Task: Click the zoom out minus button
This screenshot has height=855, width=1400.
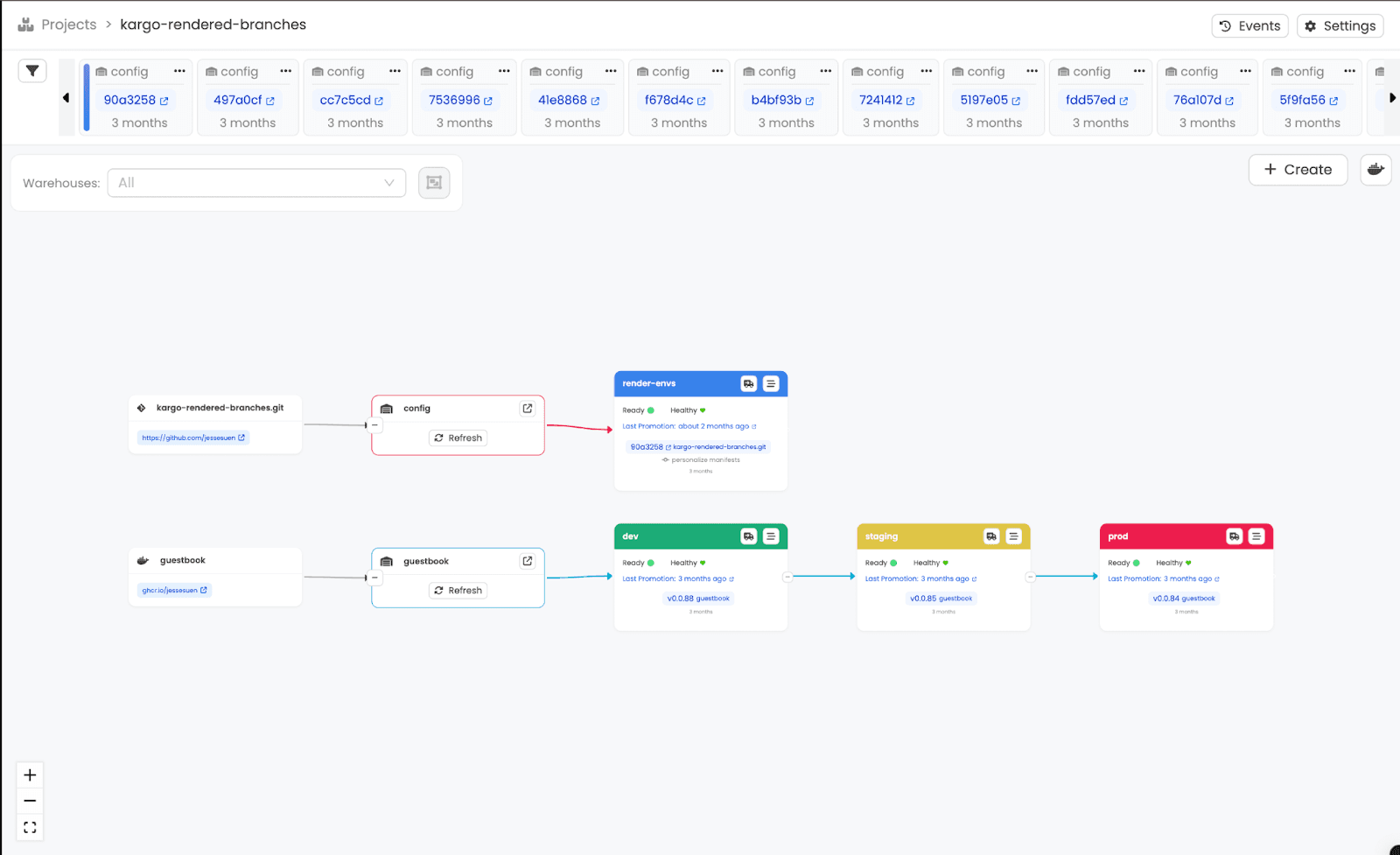Action: [30, 801]
